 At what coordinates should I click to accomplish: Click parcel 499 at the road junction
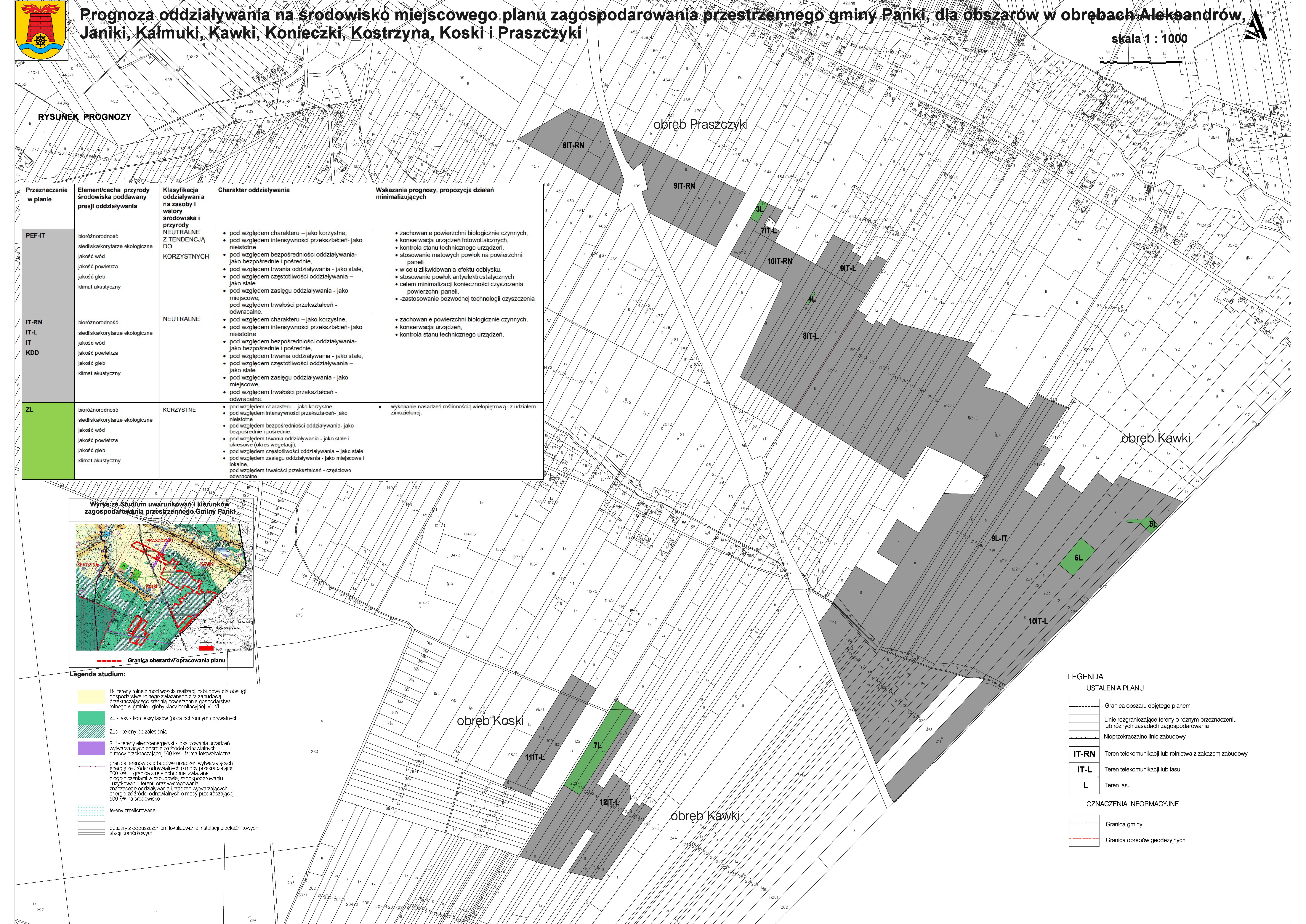click(x=637, y=186)
